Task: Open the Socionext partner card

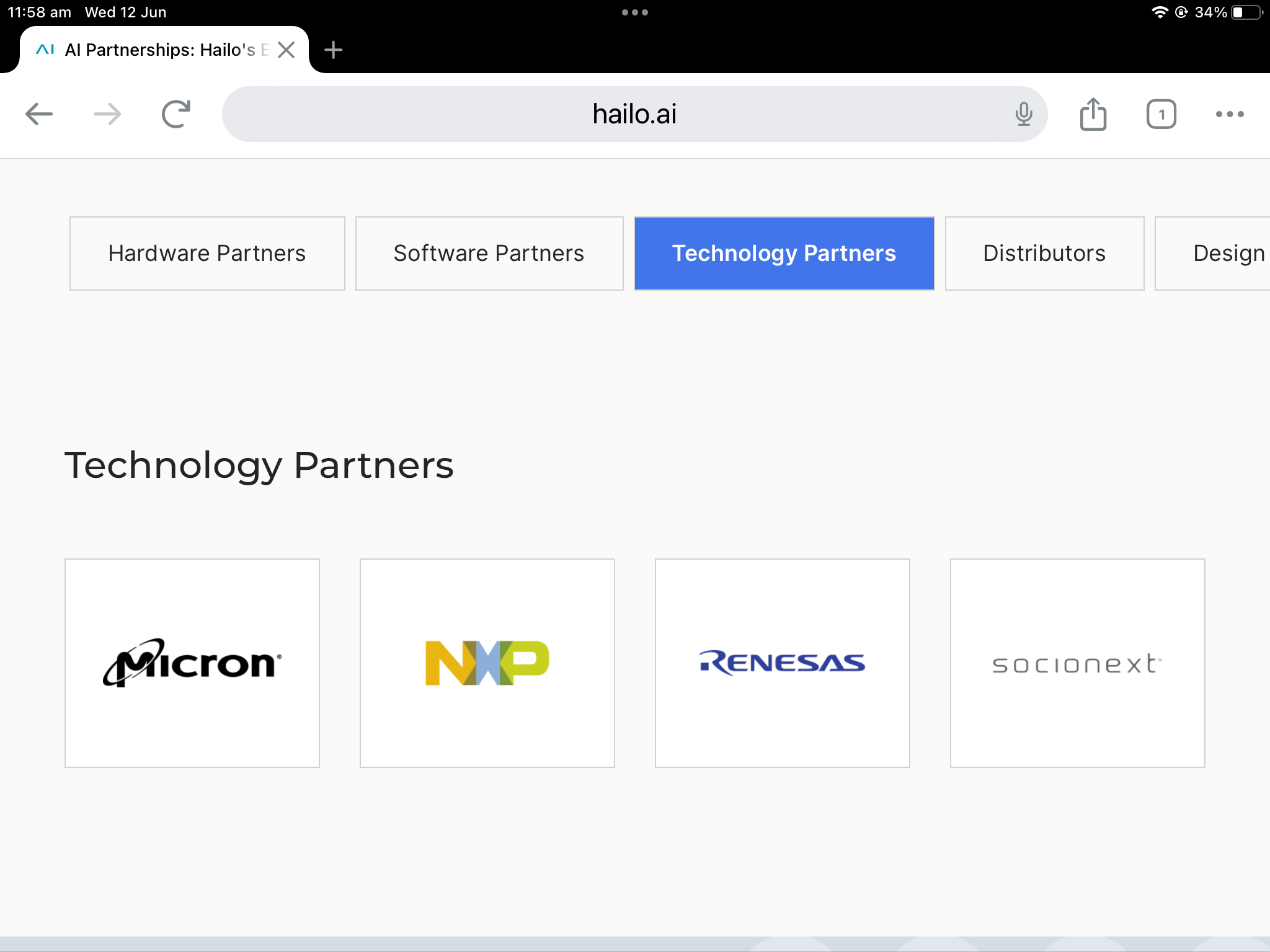Action: click(x=1078, y=663)
